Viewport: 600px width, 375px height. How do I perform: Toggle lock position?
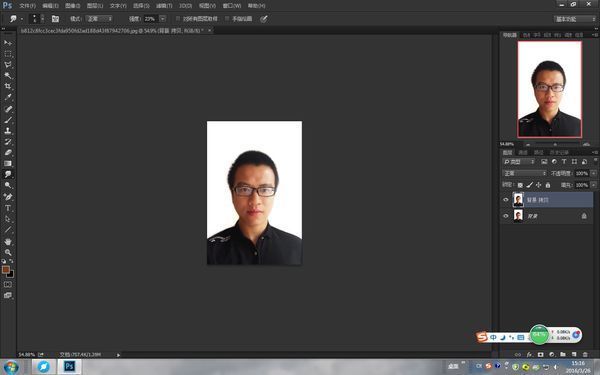click(538, 185)
